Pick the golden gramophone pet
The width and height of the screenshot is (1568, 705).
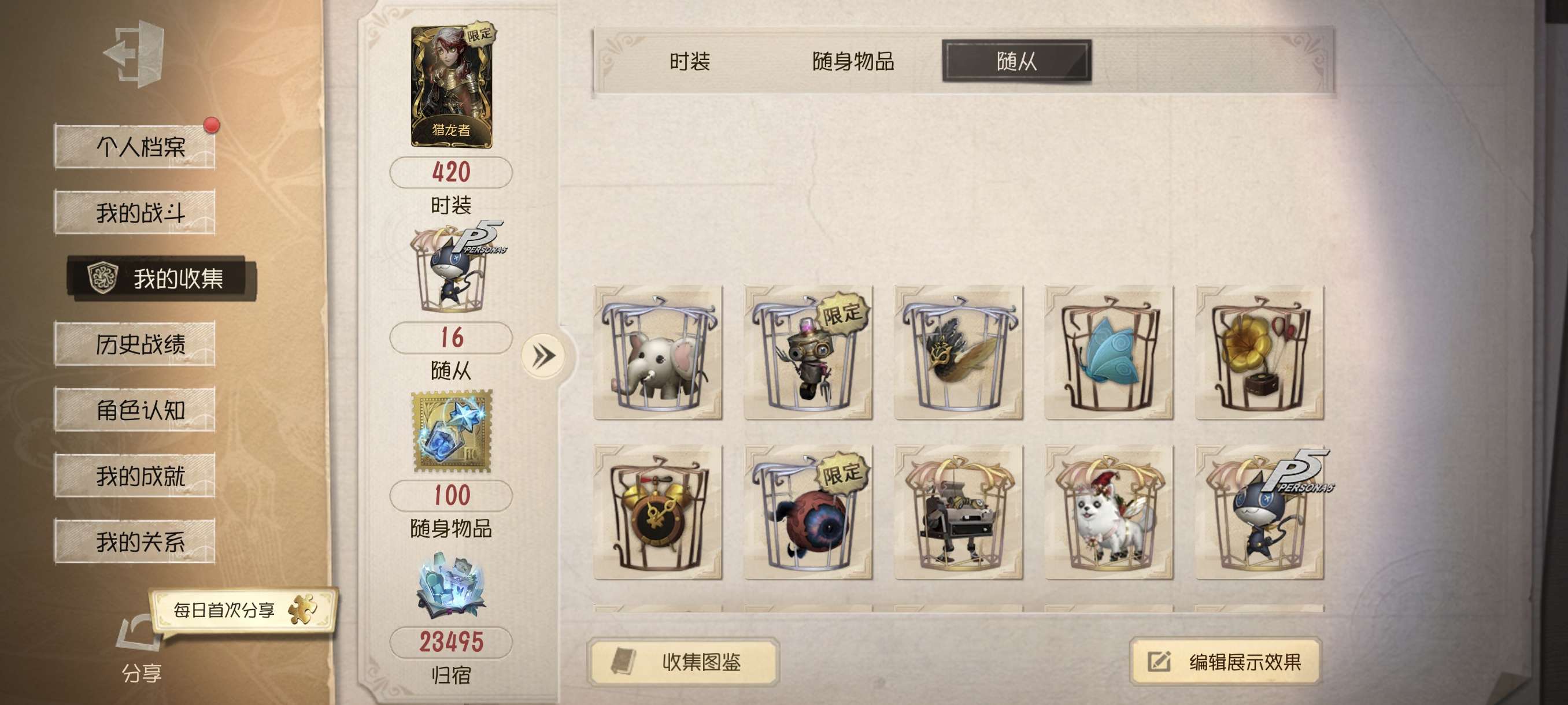coord(1259,353)
